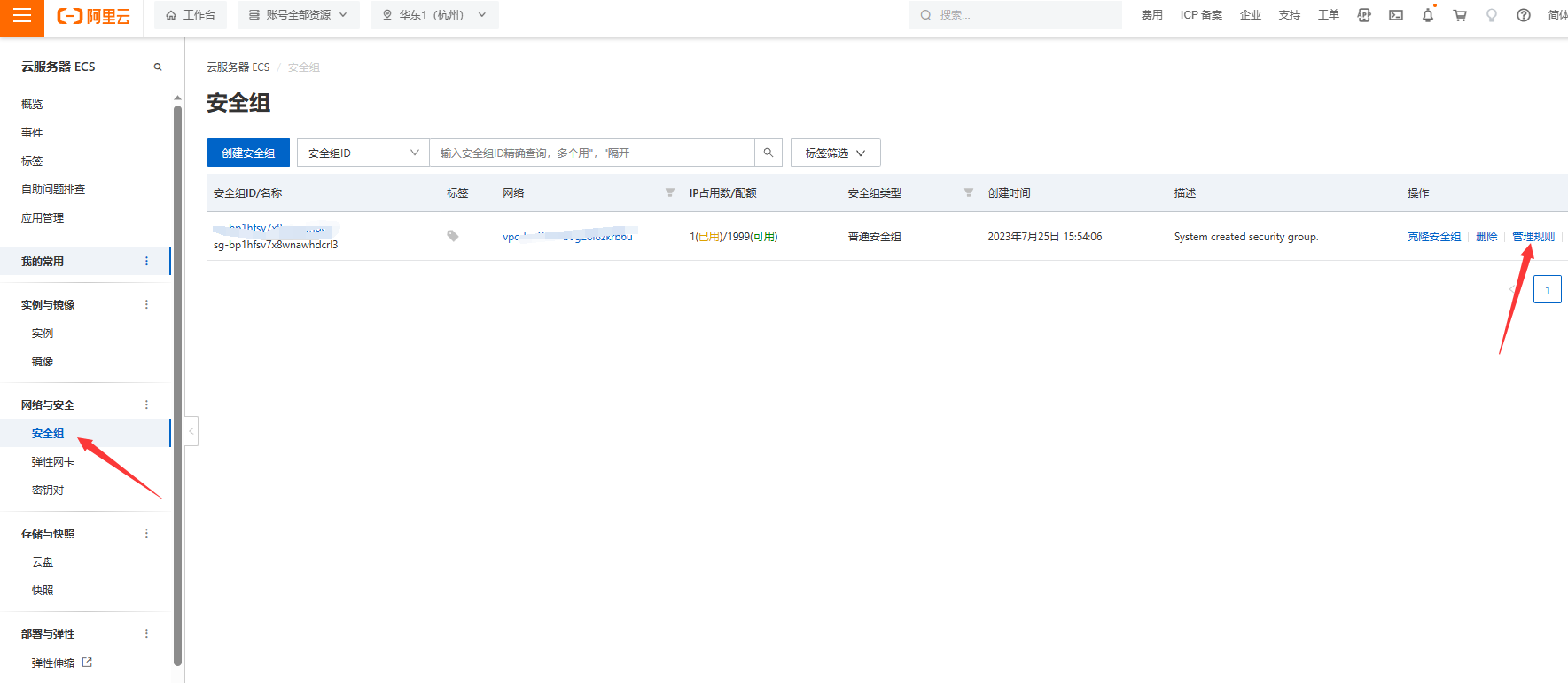Image resolution: width=1568 pixels, height=683 pixels.
Task: Collapse the left sidebar panel handle
Action: 191,431
